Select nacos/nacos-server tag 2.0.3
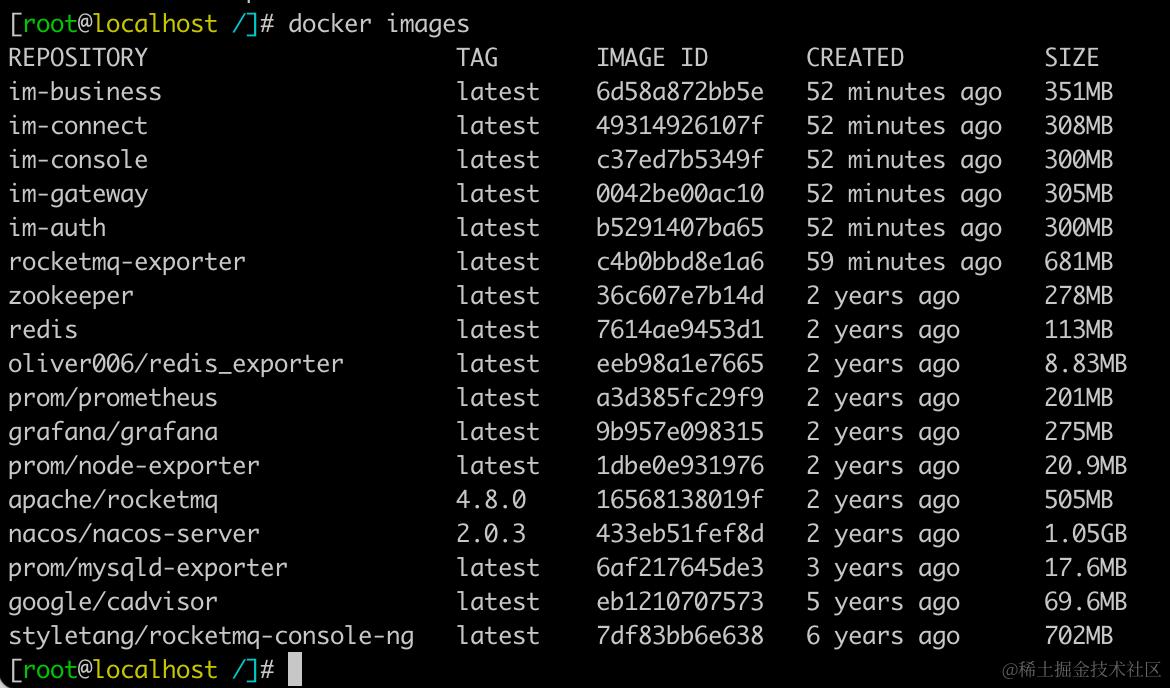 [491, 534]
